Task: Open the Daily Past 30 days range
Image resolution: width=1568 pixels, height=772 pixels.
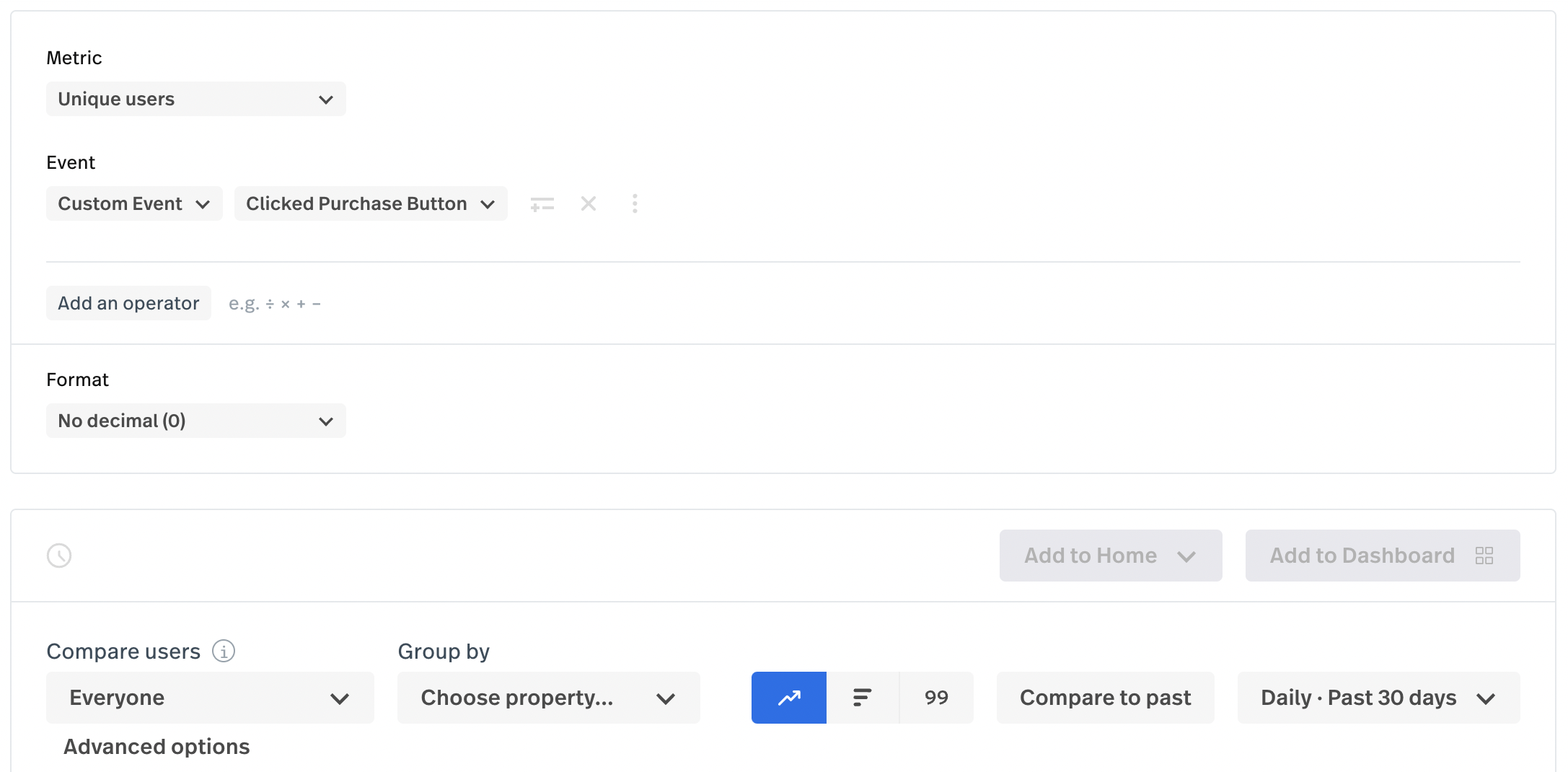Action: point(1378,698)
